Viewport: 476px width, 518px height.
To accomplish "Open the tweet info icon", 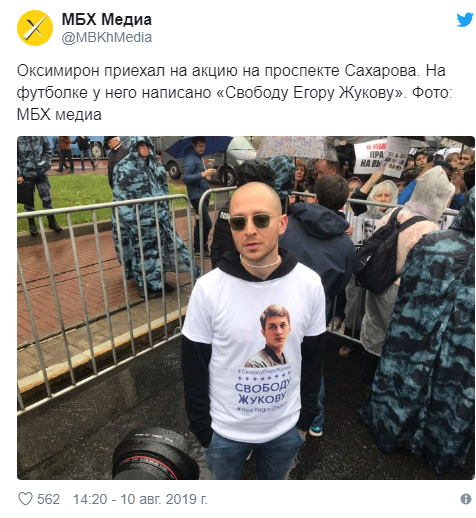I will (x=466, y=499).
